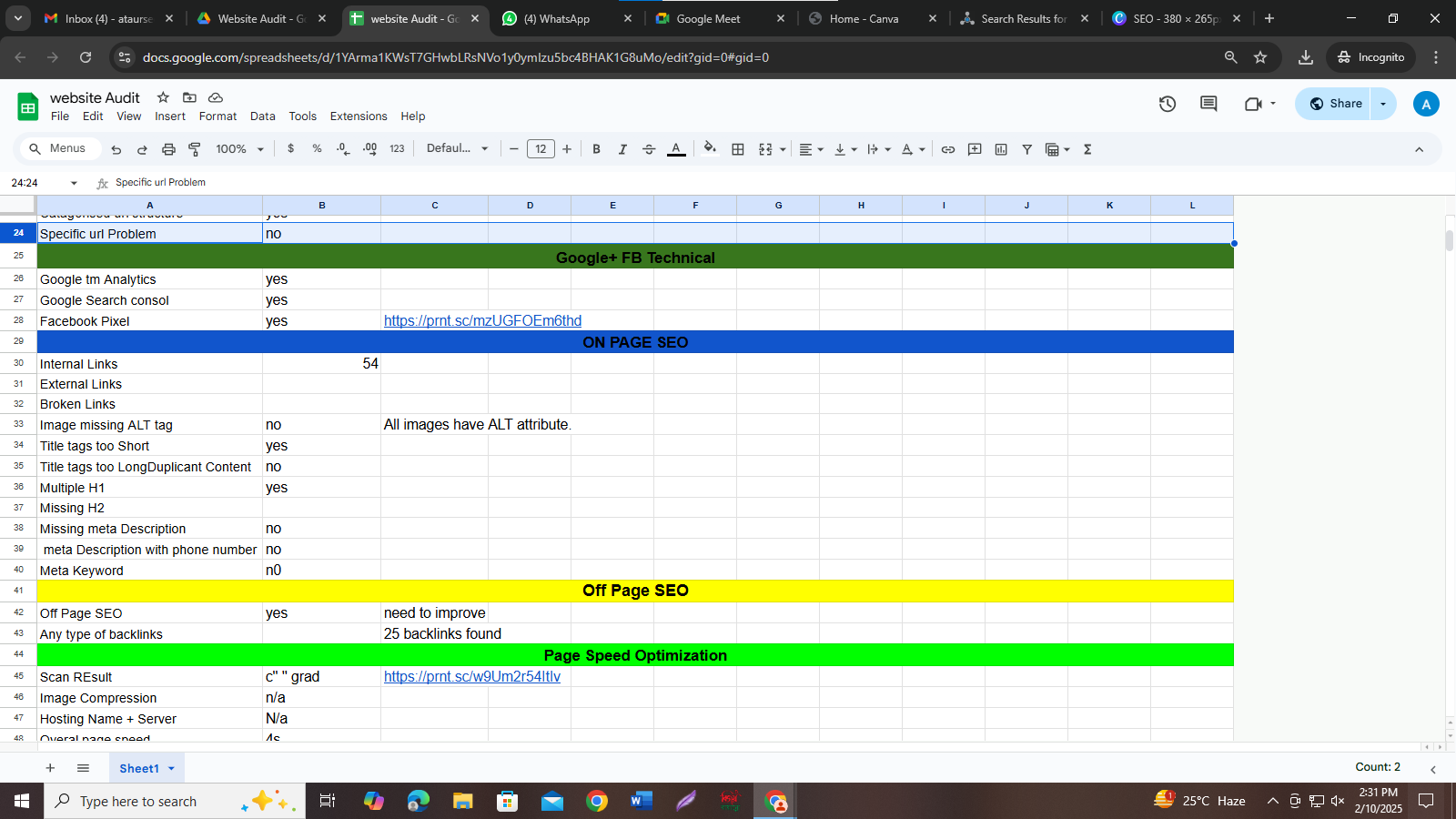The width and height of the screenshot is (1456, 819).
Task: Toggle strikethrough formatting
Action: coord(649,148)
